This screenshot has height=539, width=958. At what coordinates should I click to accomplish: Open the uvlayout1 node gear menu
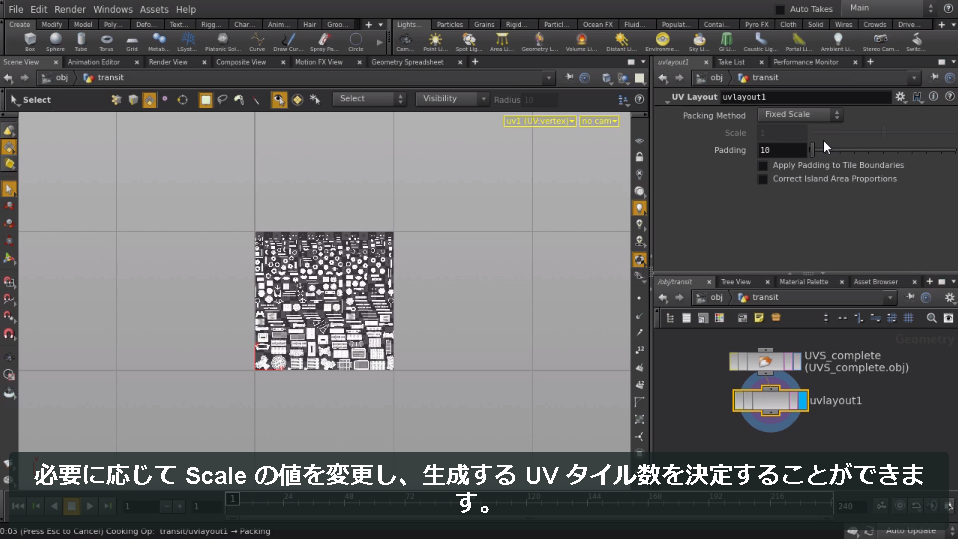(900, 97)
